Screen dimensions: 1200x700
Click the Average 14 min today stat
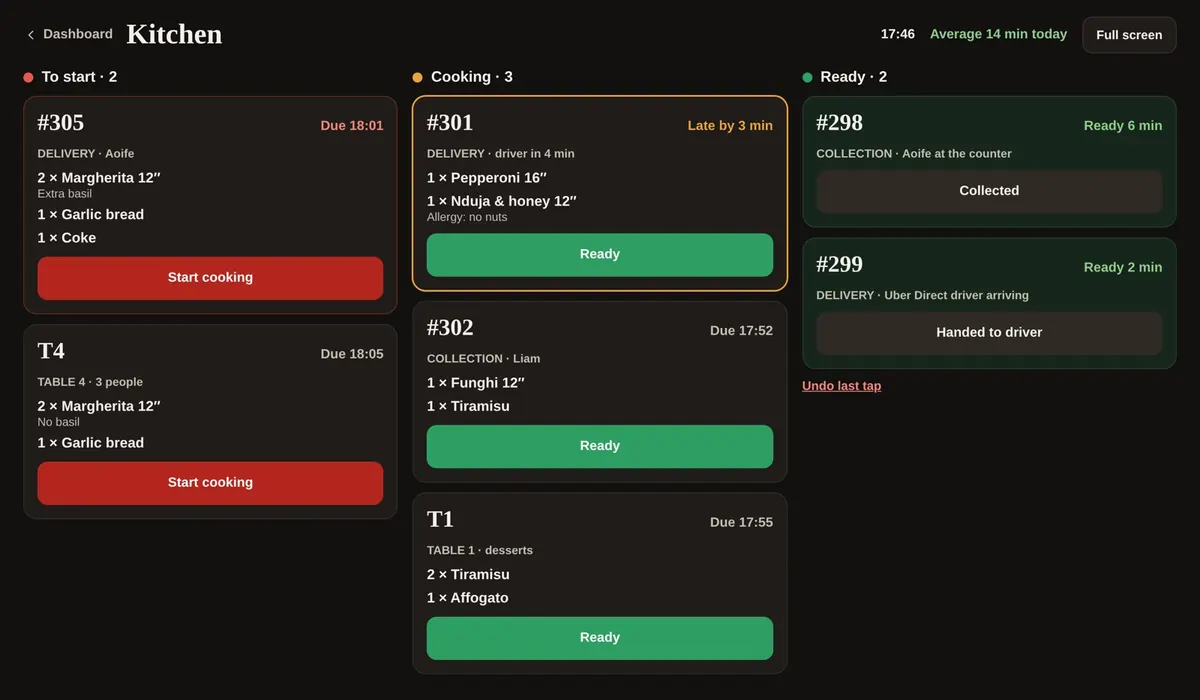click(998, 34)
